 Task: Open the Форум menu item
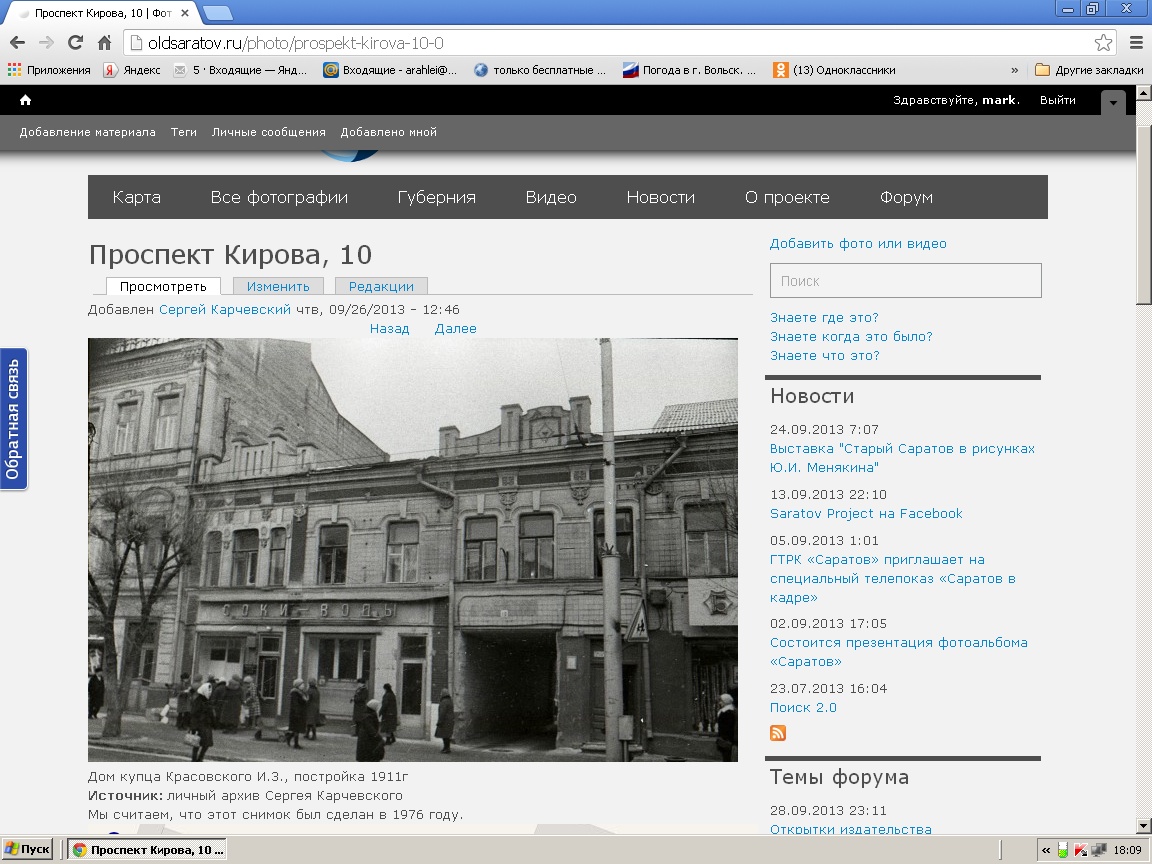tap(906, 197)
